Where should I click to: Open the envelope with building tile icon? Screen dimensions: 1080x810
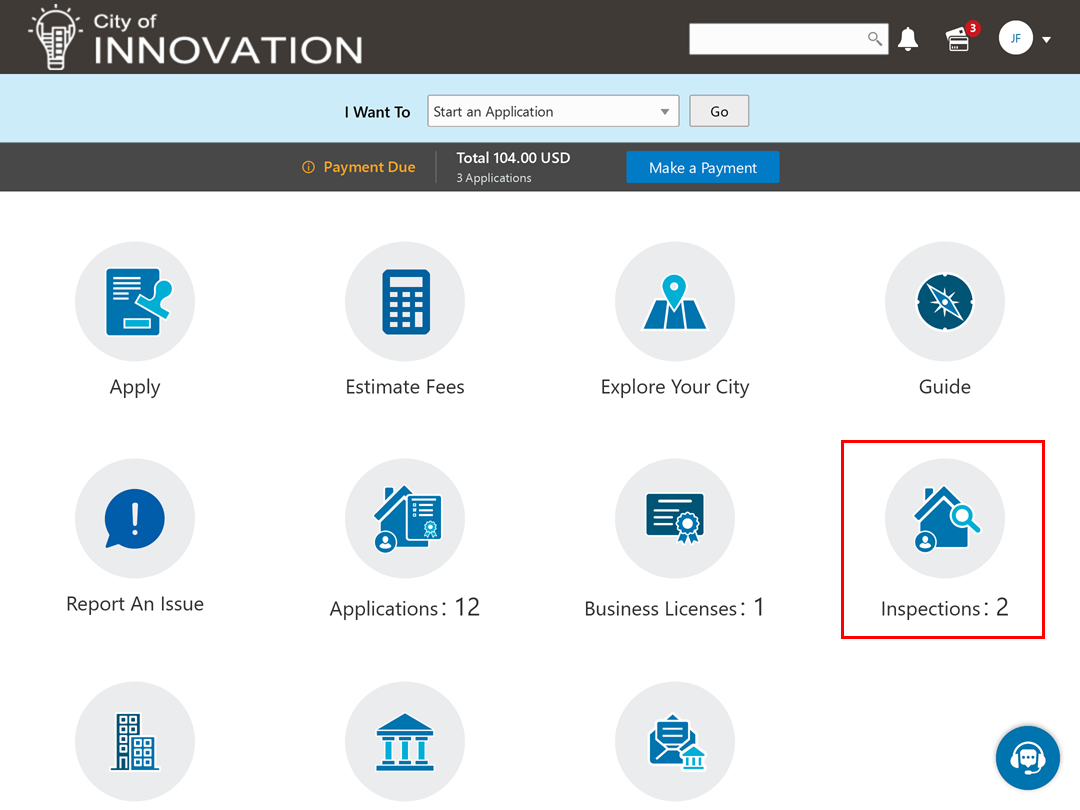click(675, 742)
